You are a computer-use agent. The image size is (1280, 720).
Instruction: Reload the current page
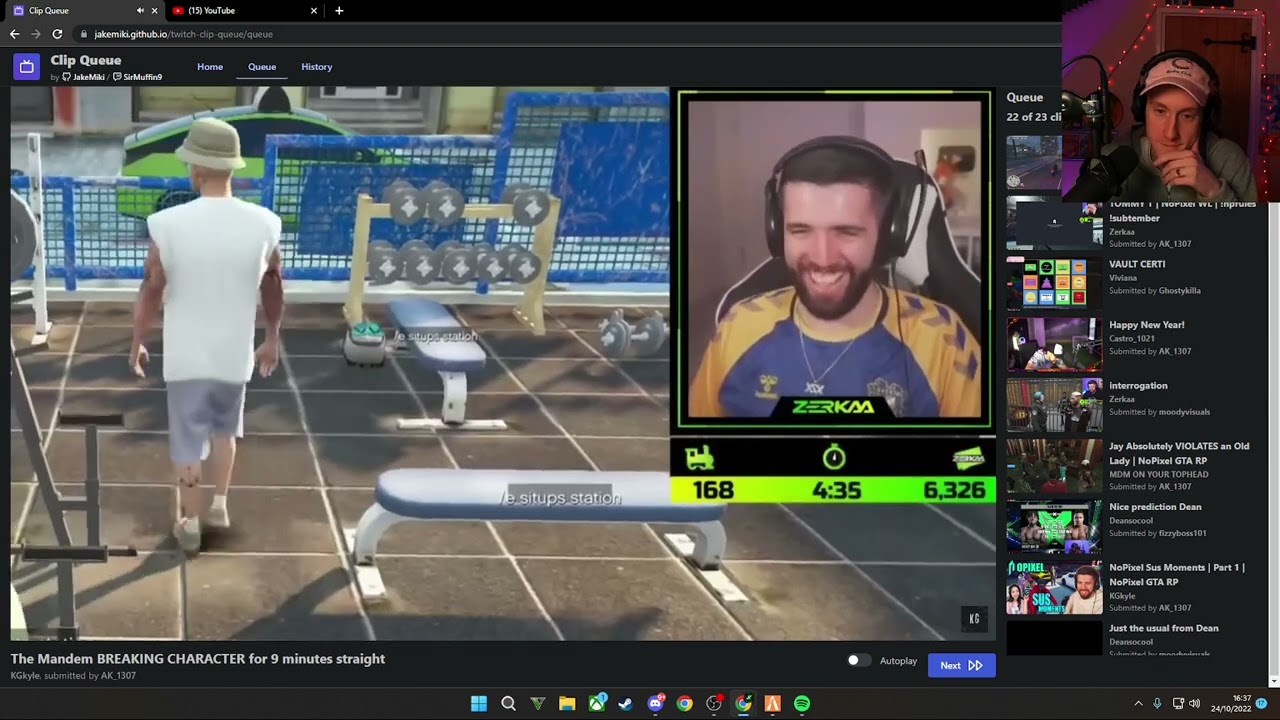pos(57,34)
